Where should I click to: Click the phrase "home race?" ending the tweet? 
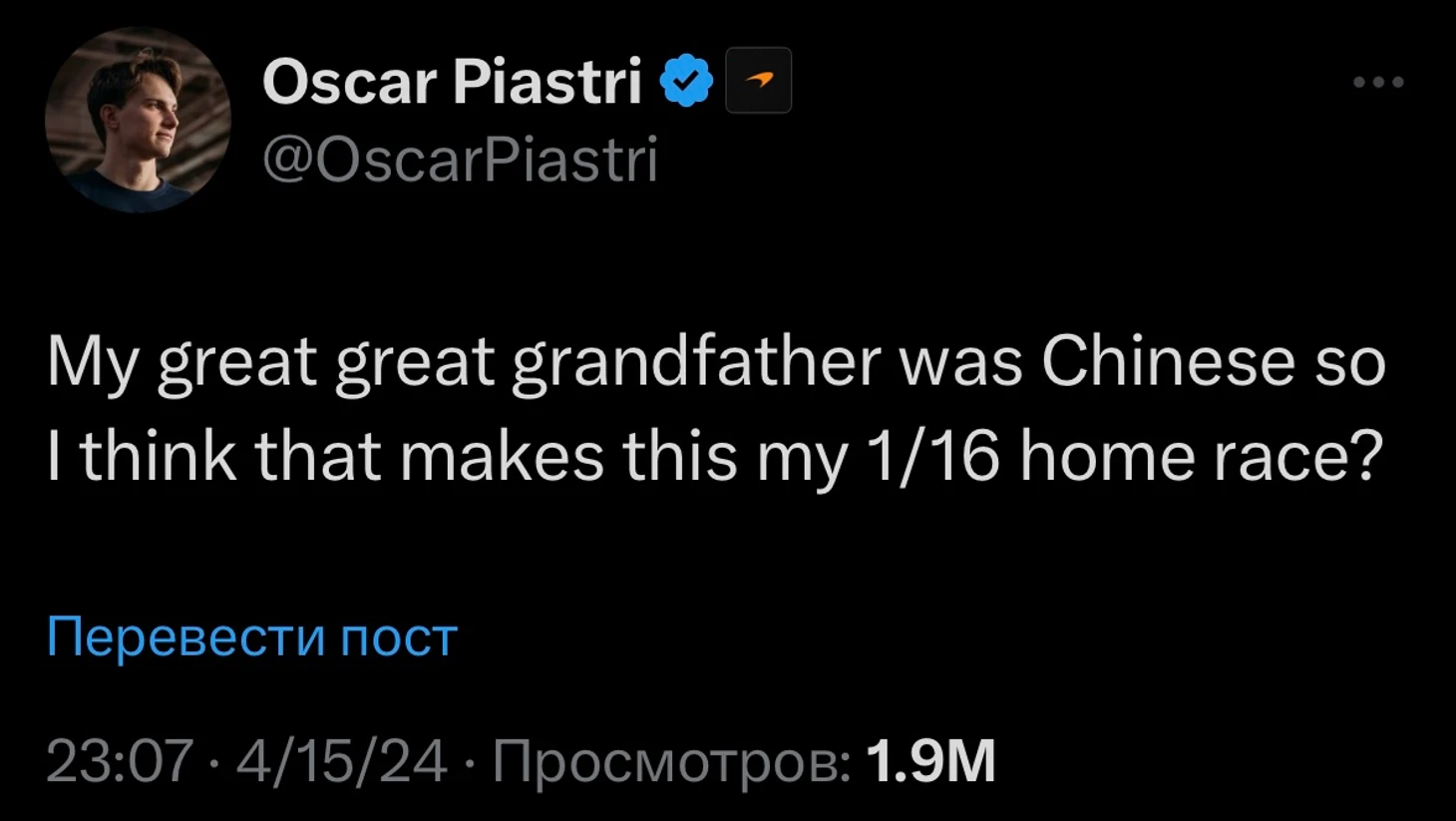point(1202,456)
